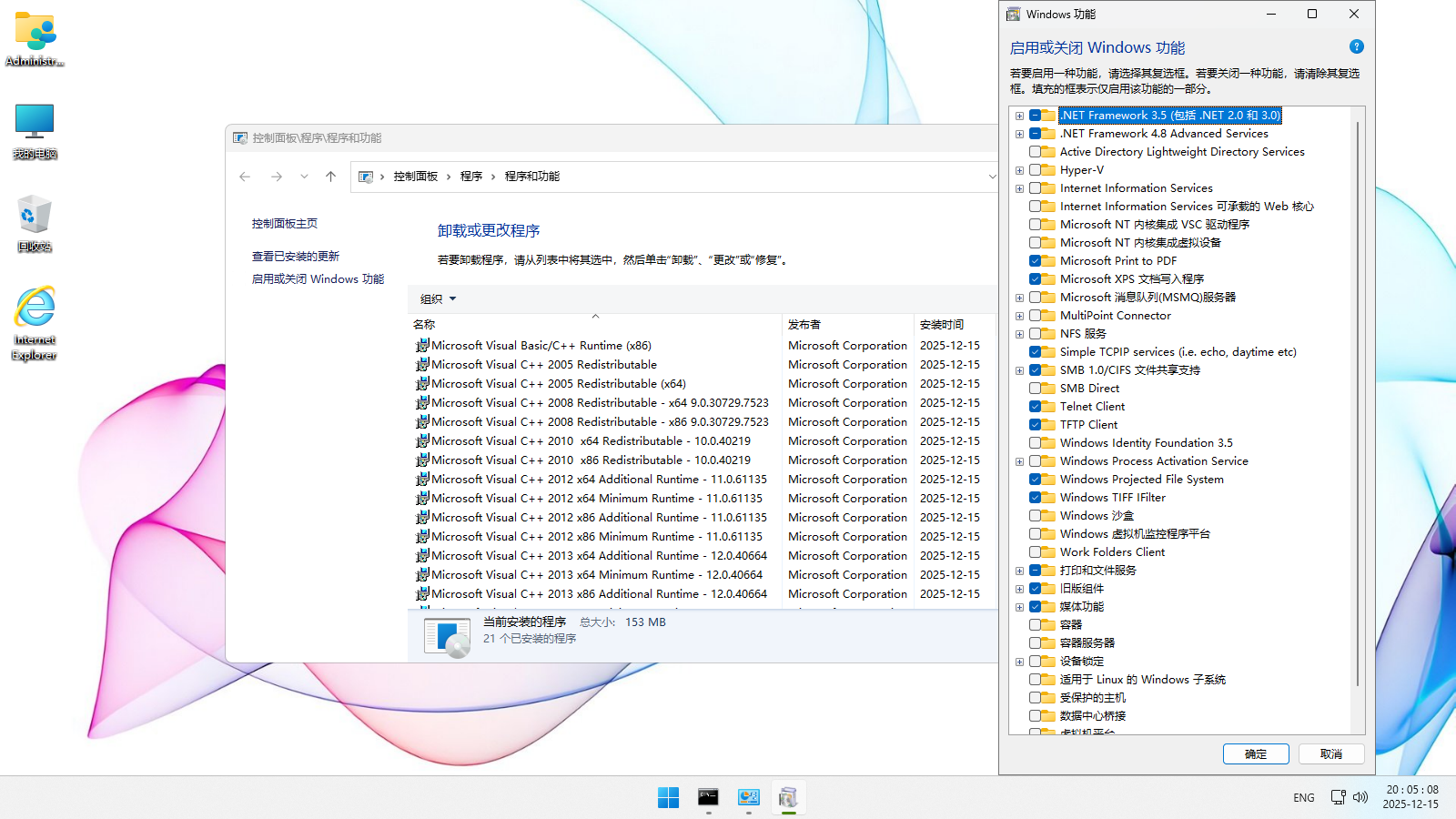1456x819 pixels.
Task: Select Microsoft Visual C++ 2005 Redistributable (x64)
Action: click(559, 384)
